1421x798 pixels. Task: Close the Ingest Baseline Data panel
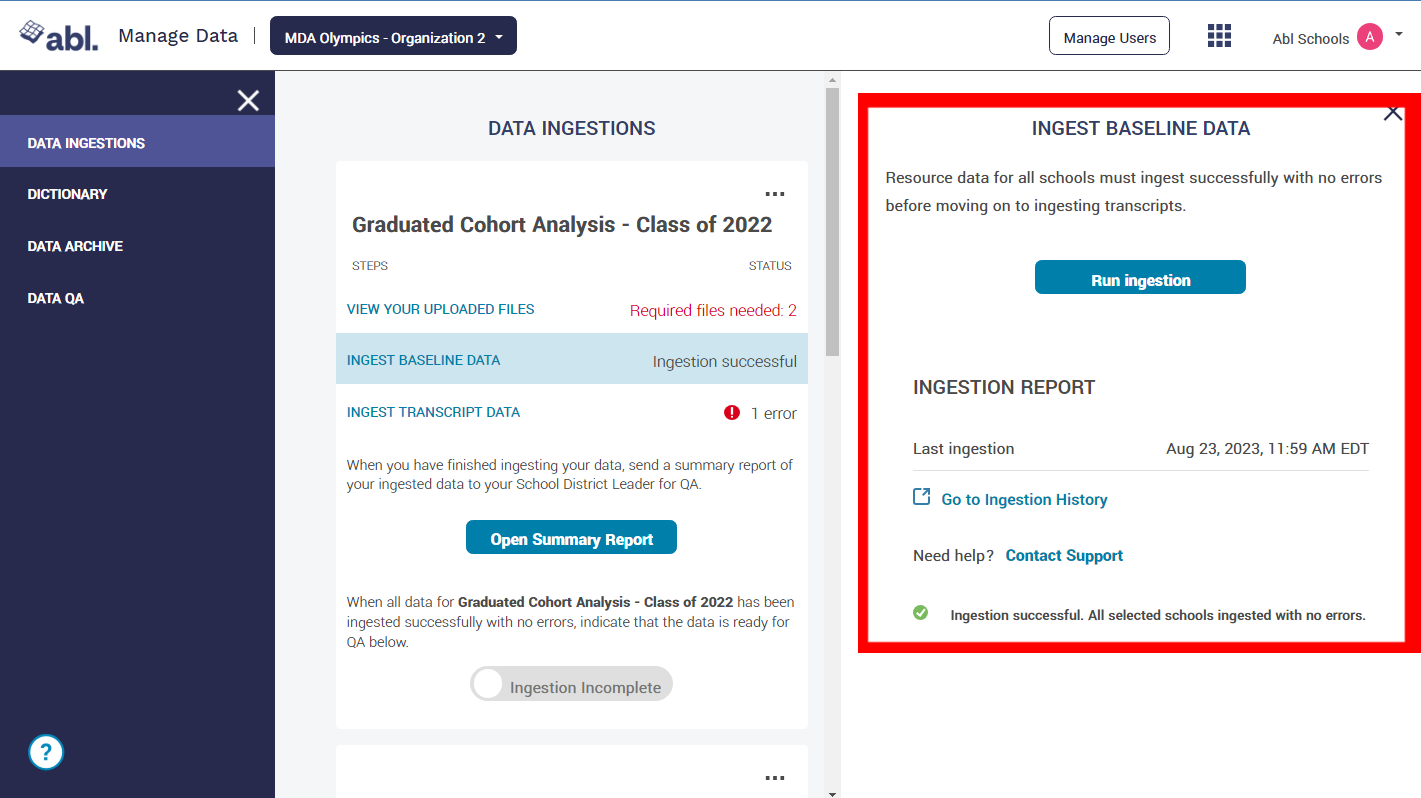1393,113
